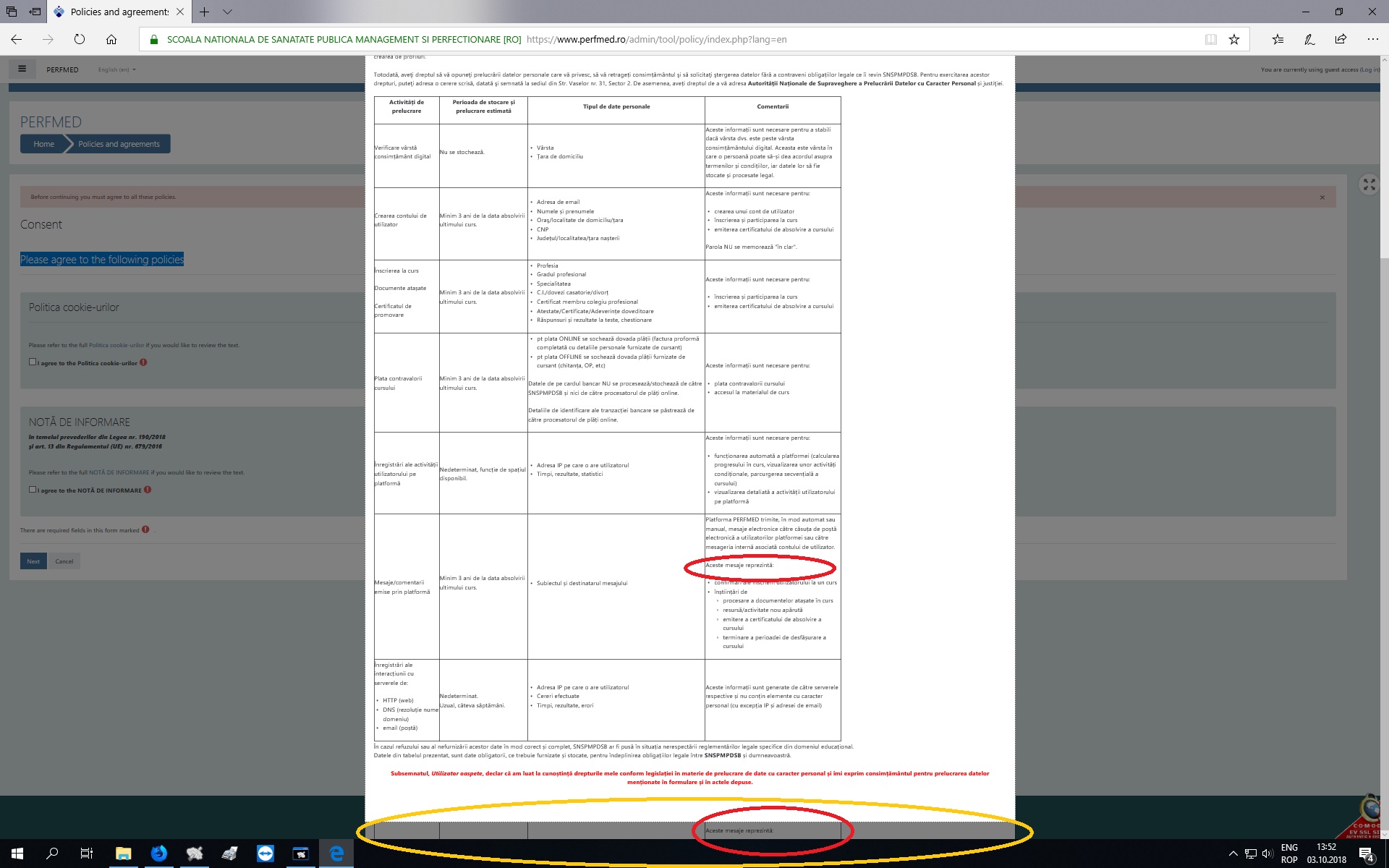The image size is (1389, 868).
Task: Add page to favorites with star icon
Action: pos(1234,40)
